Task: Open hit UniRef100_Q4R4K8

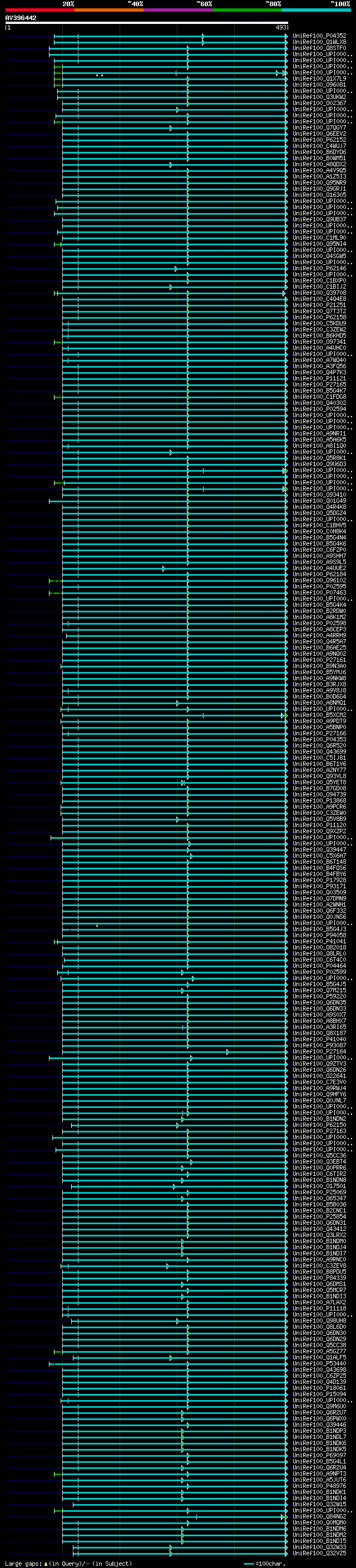Action: coord(319,507)
